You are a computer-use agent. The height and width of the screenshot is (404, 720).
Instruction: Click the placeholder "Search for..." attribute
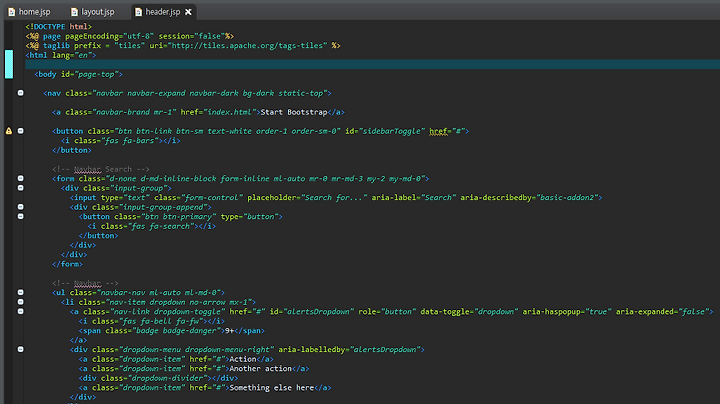[x=307, y=197]
